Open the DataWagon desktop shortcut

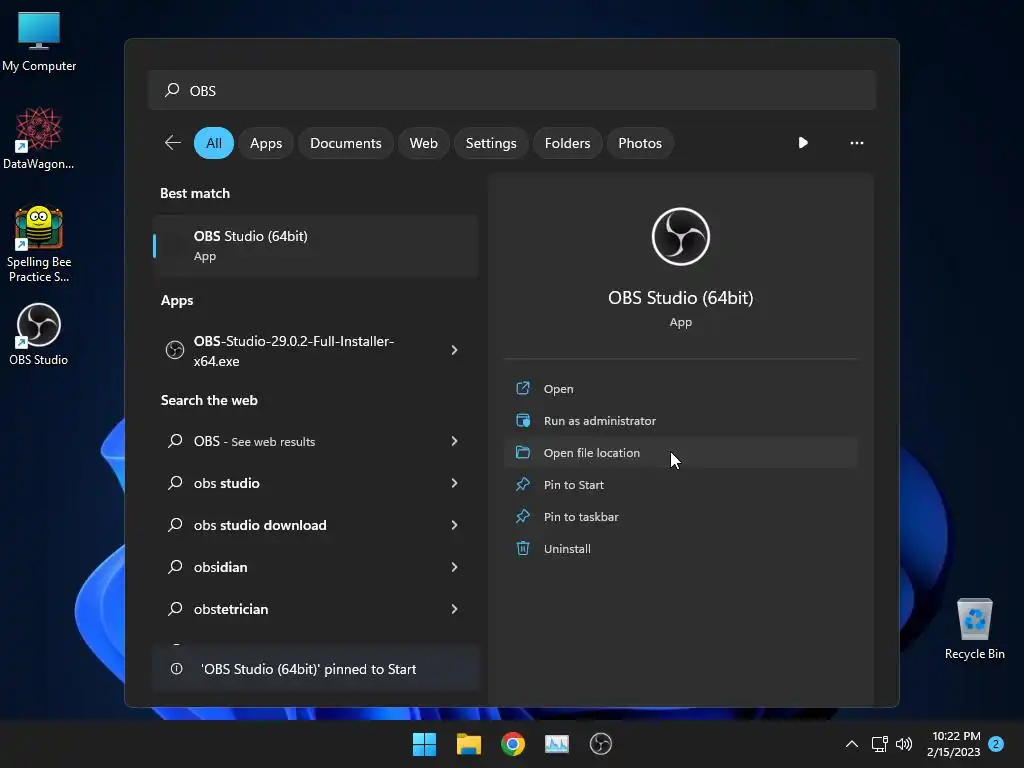pyautogui.click(x=39, y=138)
